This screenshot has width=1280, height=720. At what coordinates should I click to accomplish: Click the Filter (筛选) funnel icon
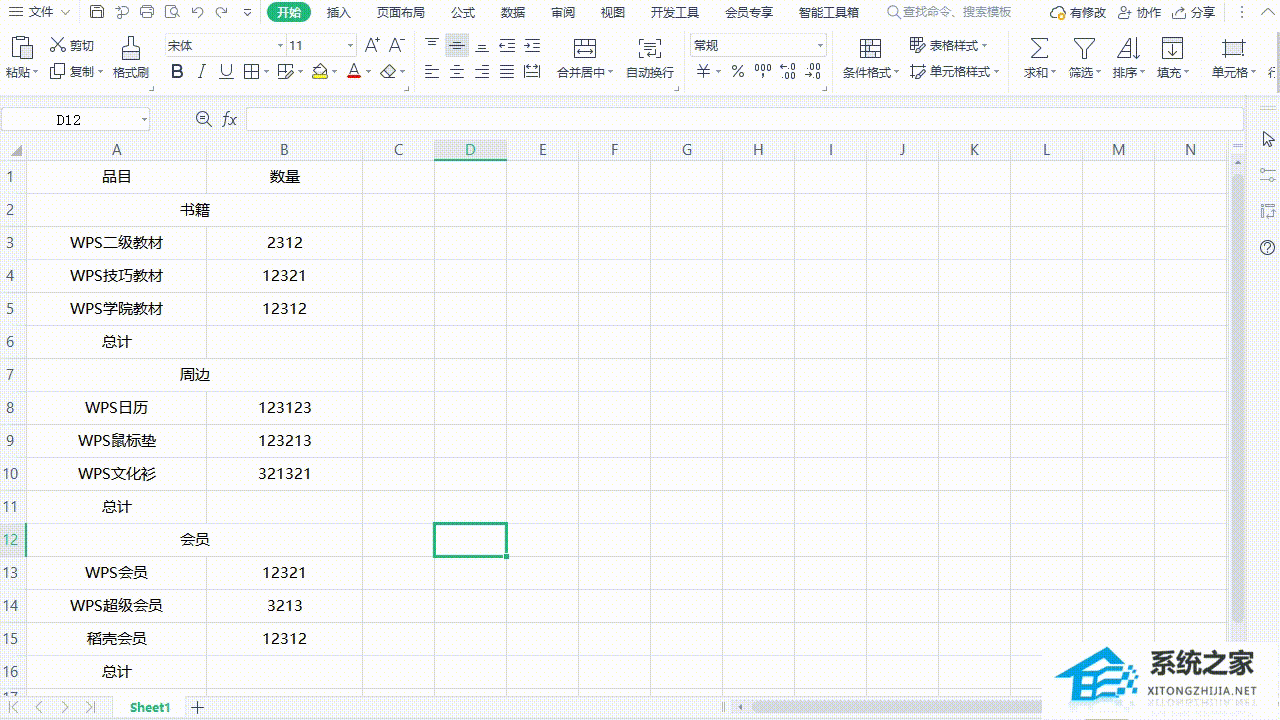click(x=1083, y=48)
